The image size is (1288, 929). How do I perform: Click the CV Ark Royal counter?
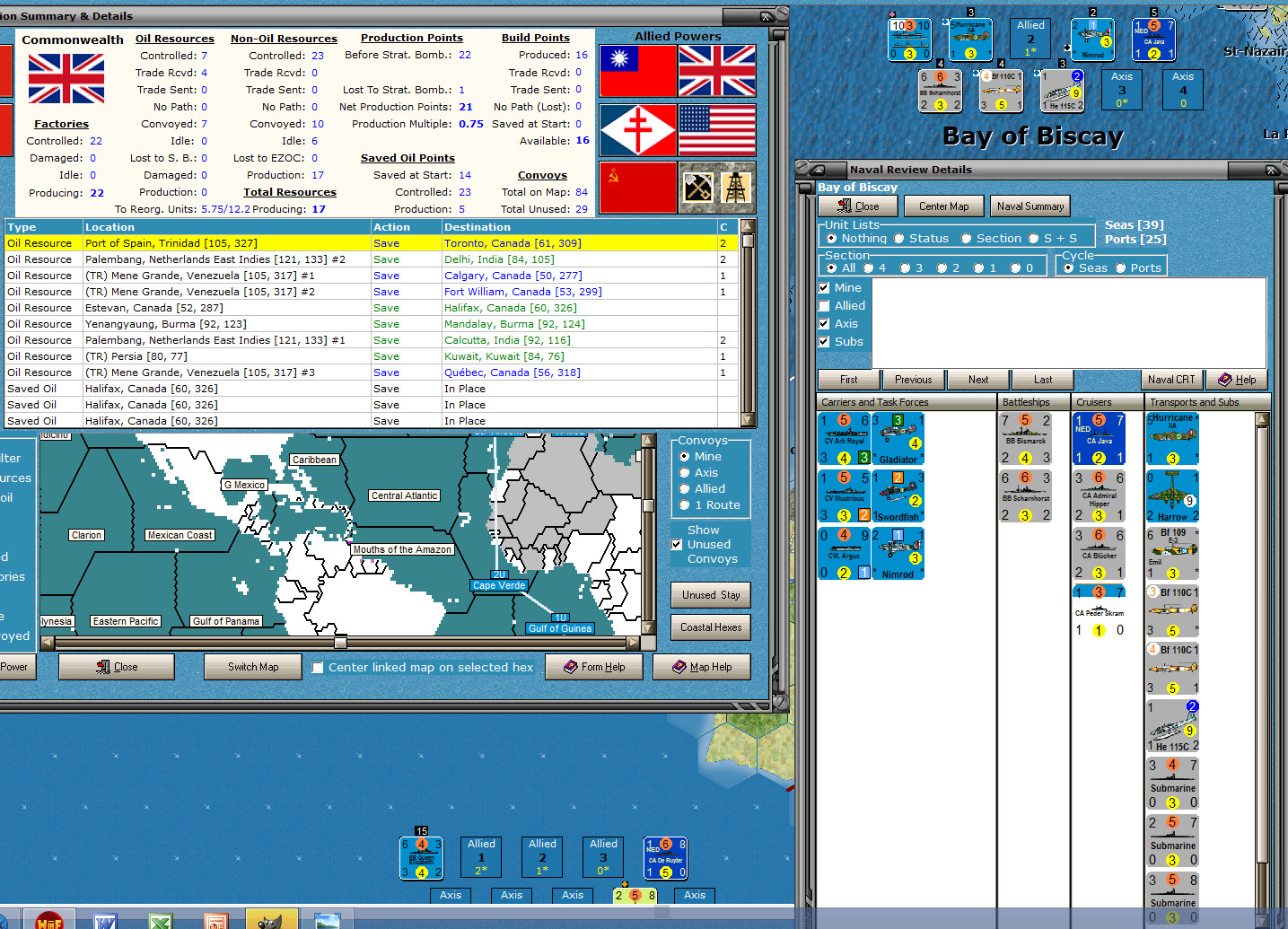(x=845, y=439)
